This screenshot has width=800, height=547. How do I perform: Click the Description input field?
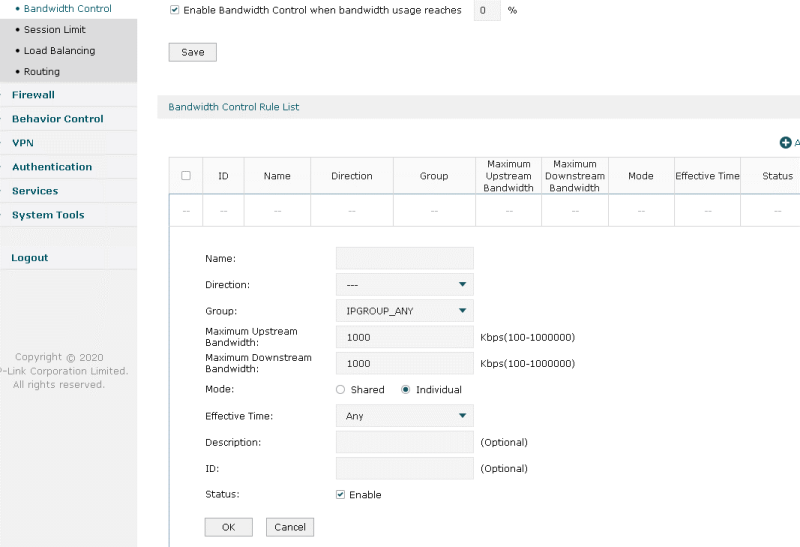tap(405, 442)
